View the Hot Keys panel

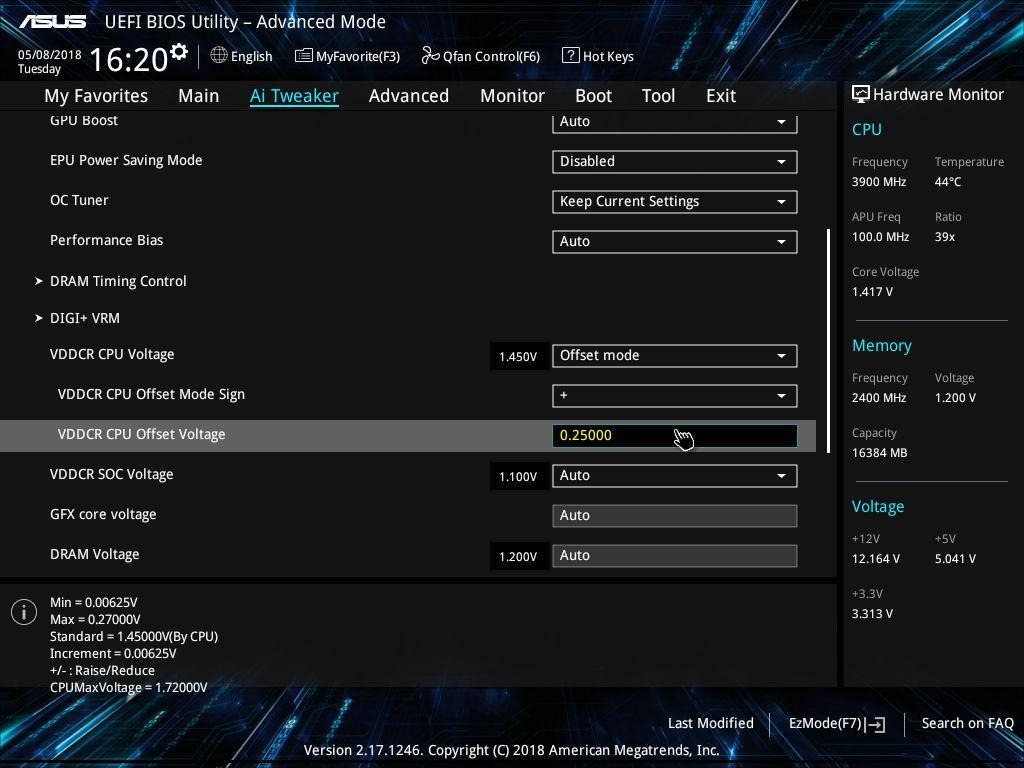click(x=598, y=56)
